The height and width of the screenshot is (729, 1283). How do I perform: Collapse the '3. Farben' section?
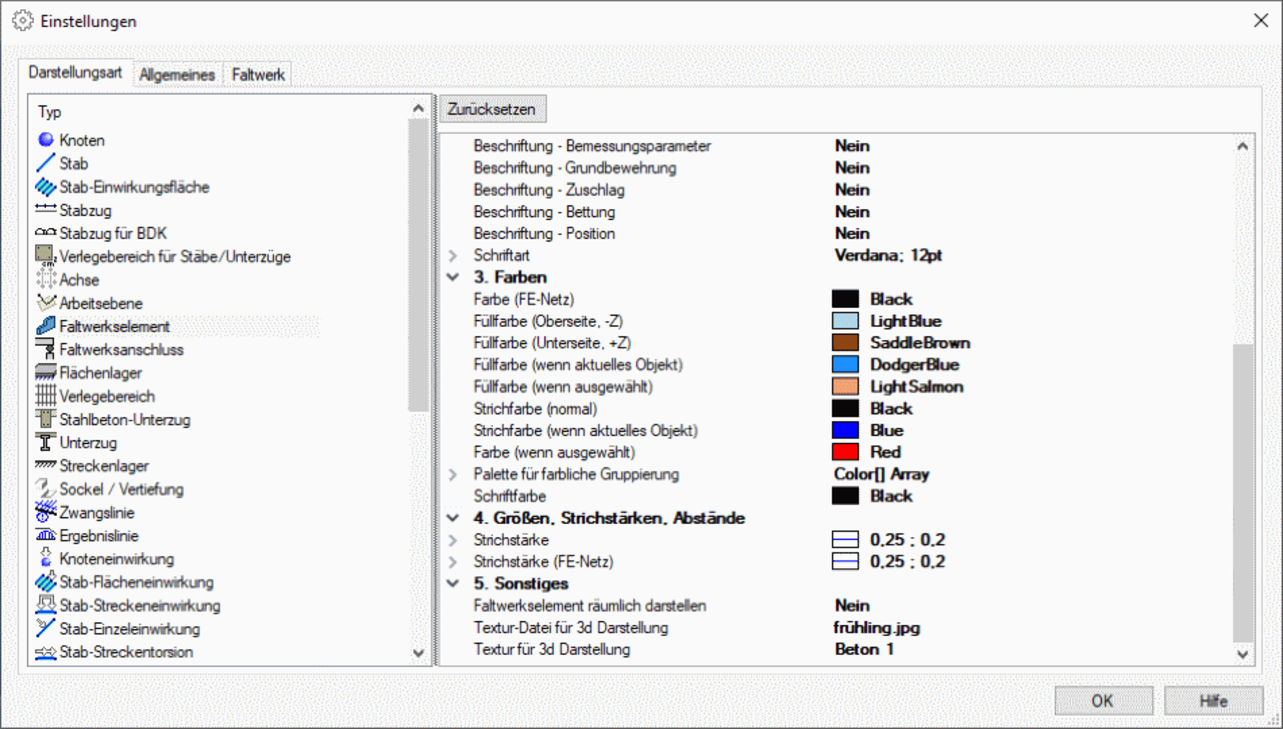pos(453,277)
